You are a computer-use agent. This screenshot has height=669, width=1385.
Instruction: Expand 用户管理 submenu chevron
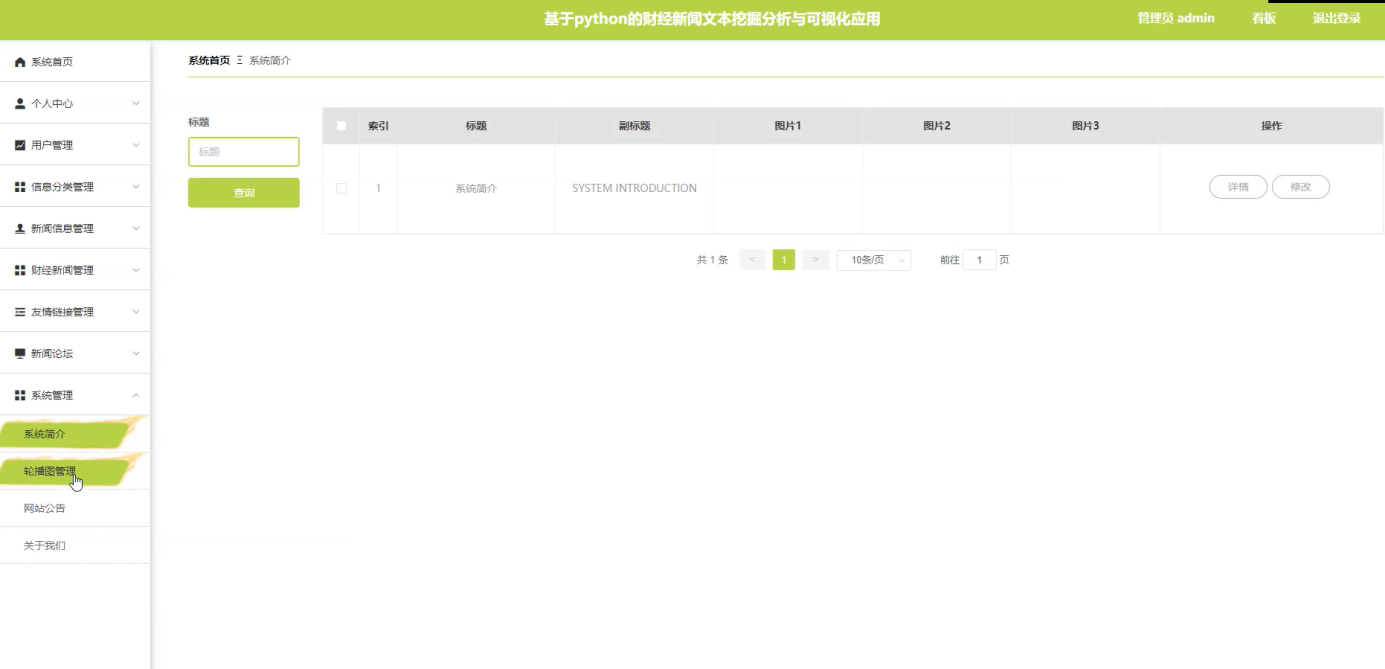136,145
